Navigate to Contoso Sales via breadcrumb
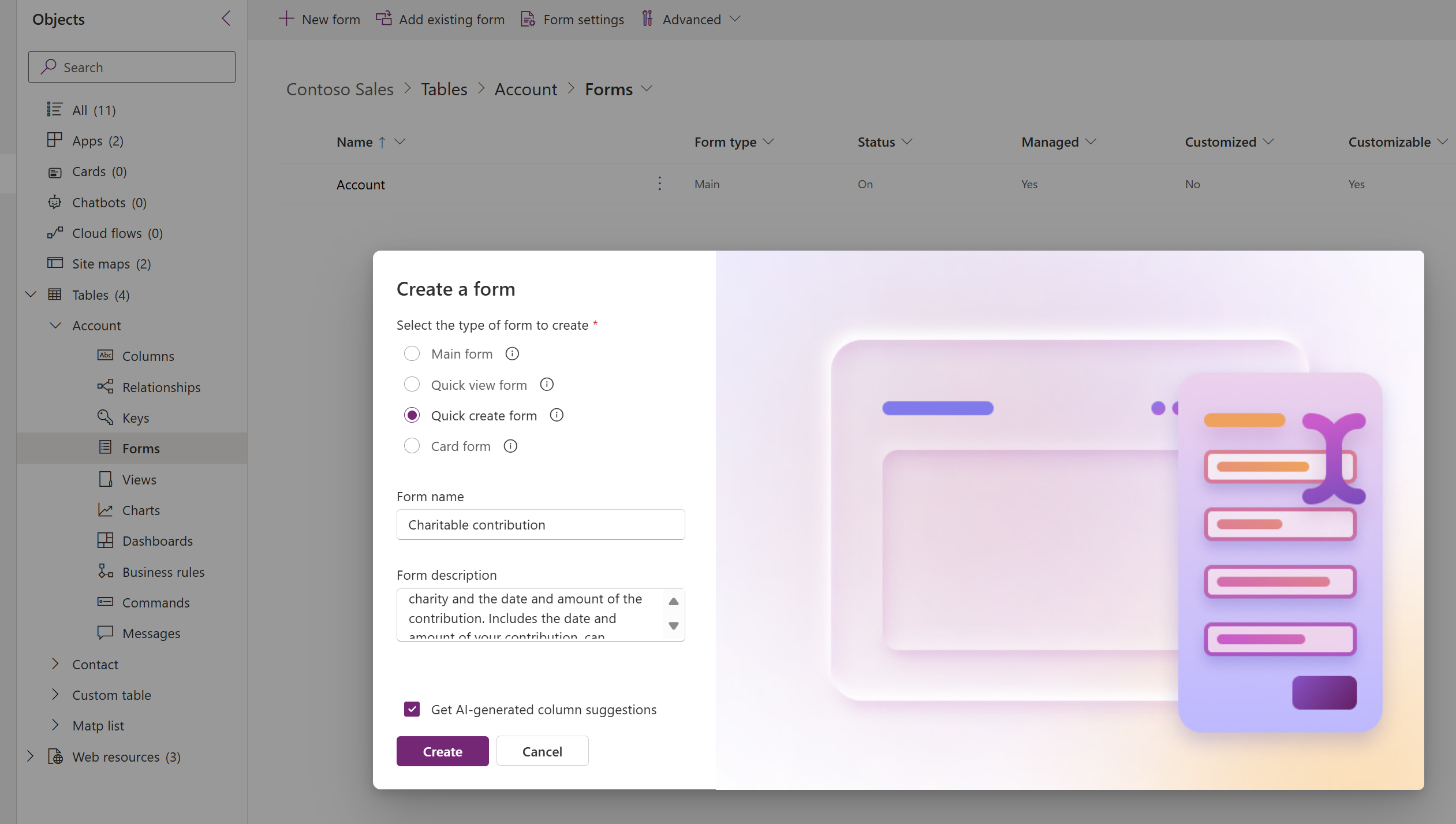 pos(339,89)
